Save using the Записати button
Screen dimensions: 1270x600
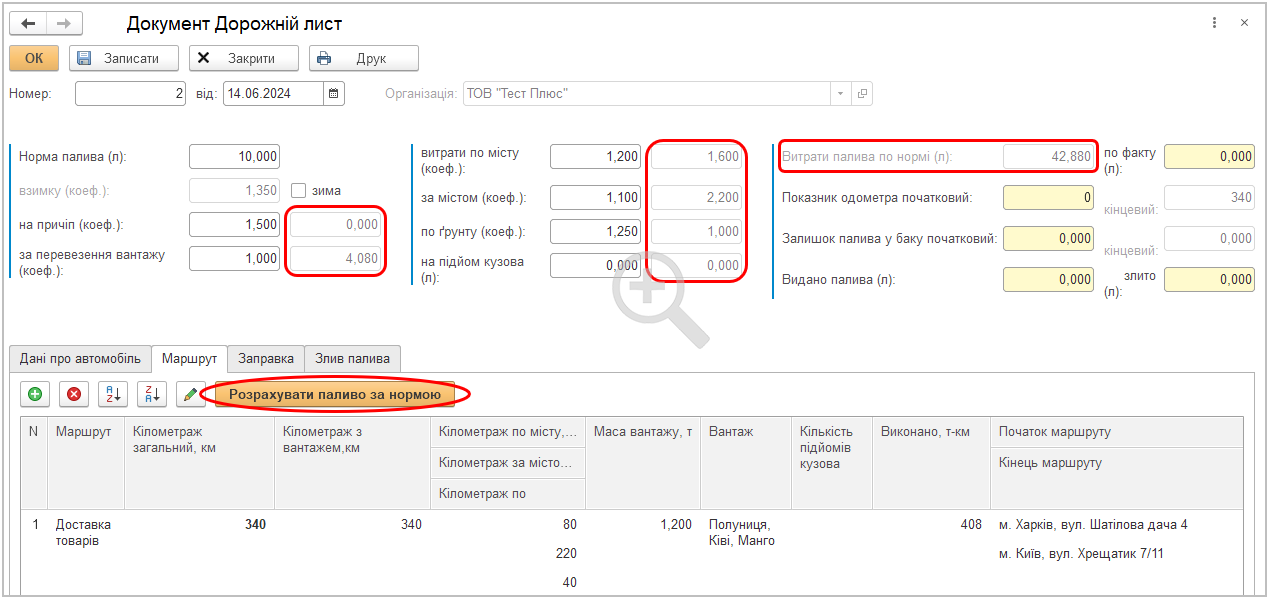click(x=124, y=58)
